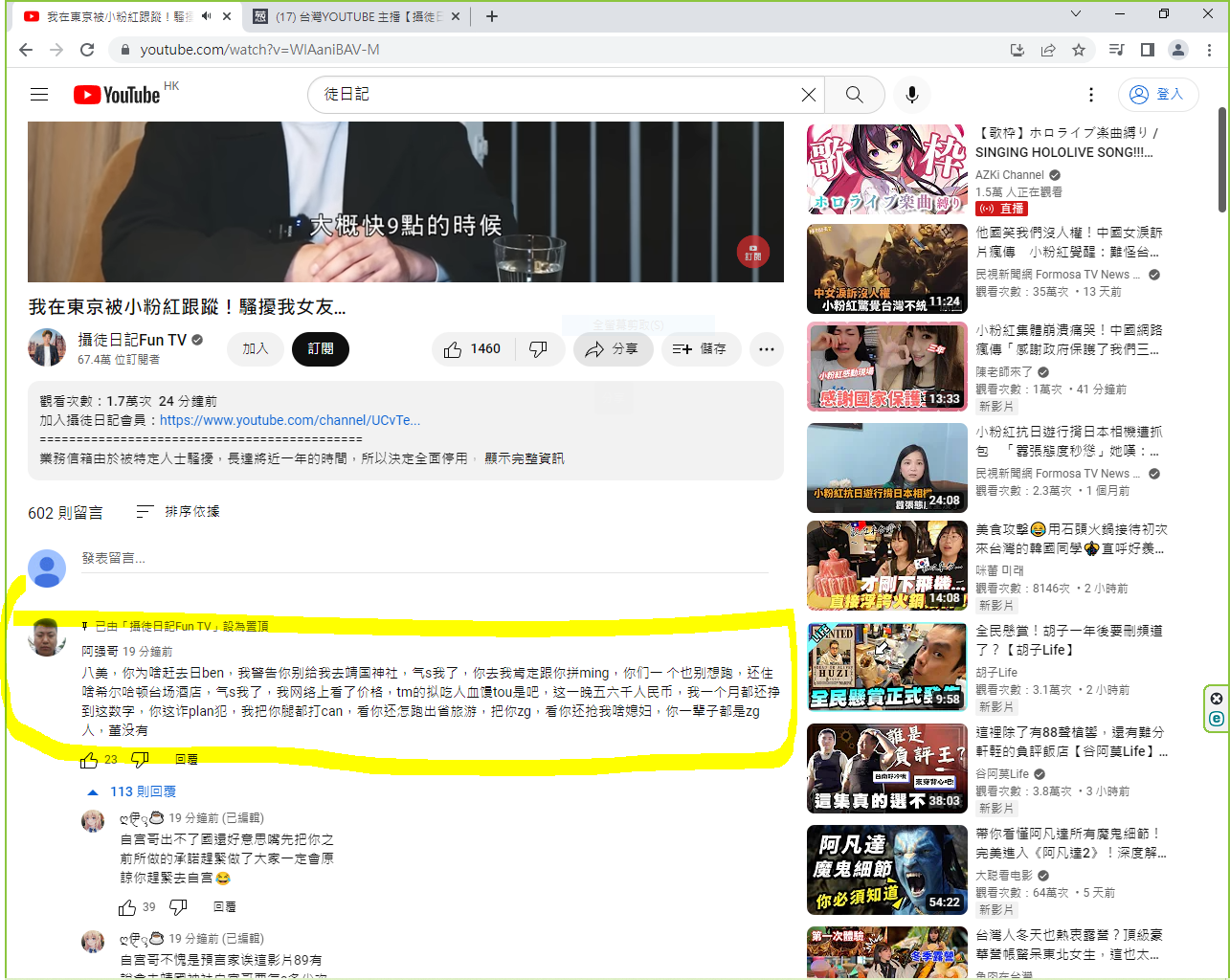Dislike the reply with 39 likes
This screenshot has height=980, width=1230.
click(x=178, y=907)
